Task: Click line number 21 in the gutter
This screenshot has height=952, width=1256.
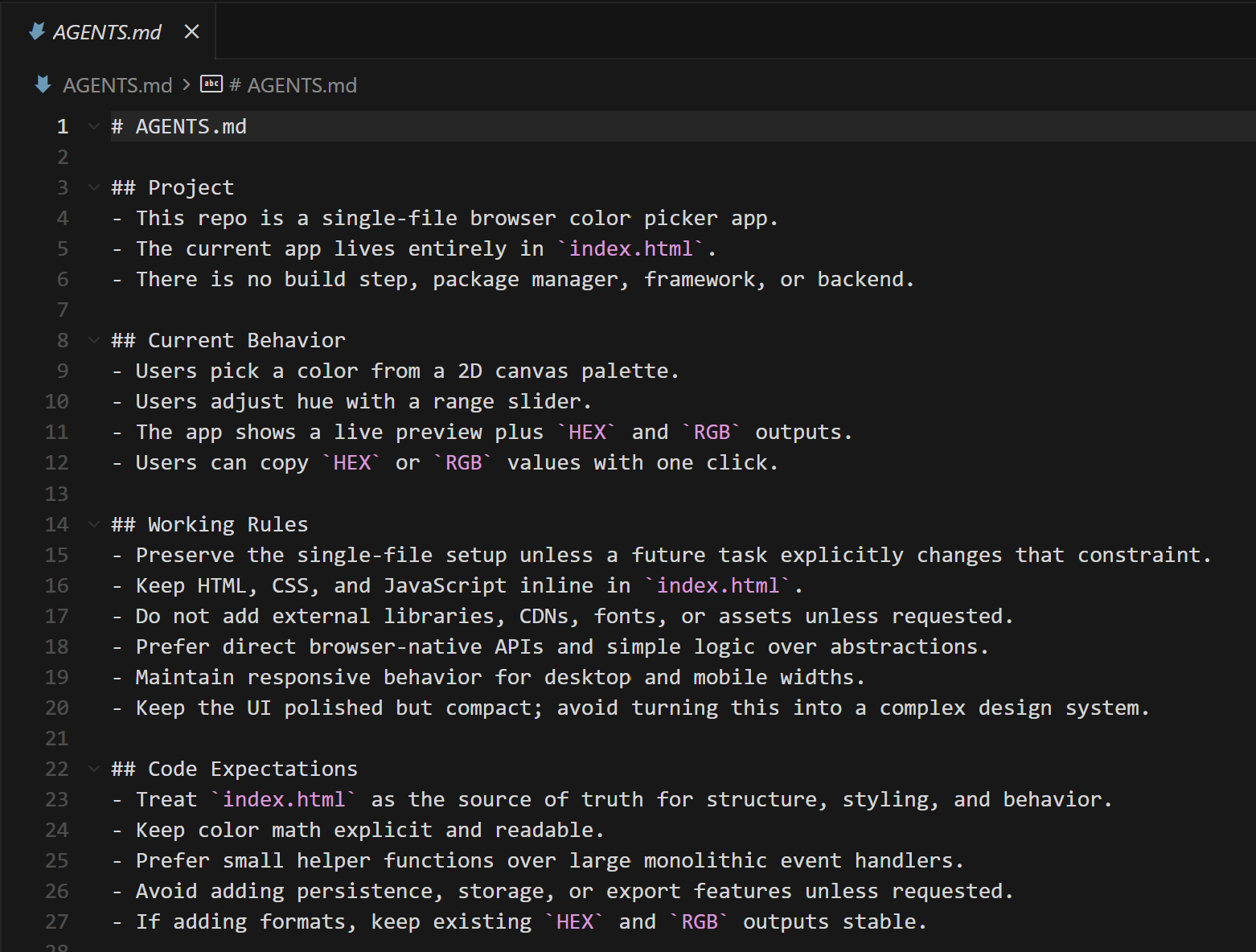Action: [56, 738]
